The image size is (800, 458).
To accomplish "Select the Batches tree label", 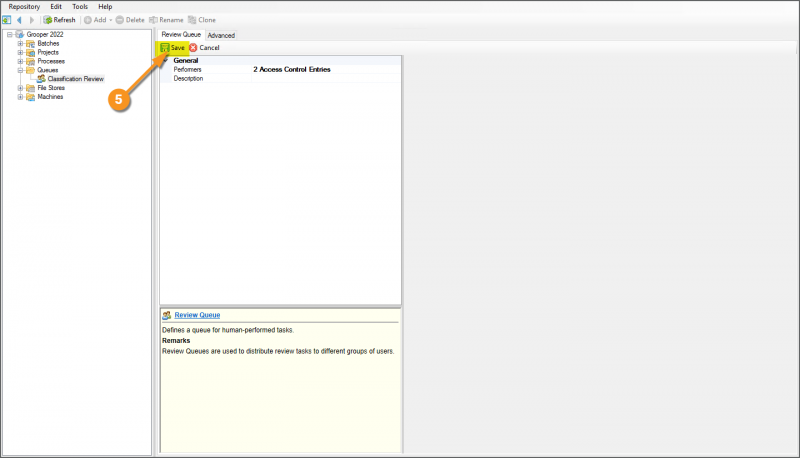I will point(48,43).
